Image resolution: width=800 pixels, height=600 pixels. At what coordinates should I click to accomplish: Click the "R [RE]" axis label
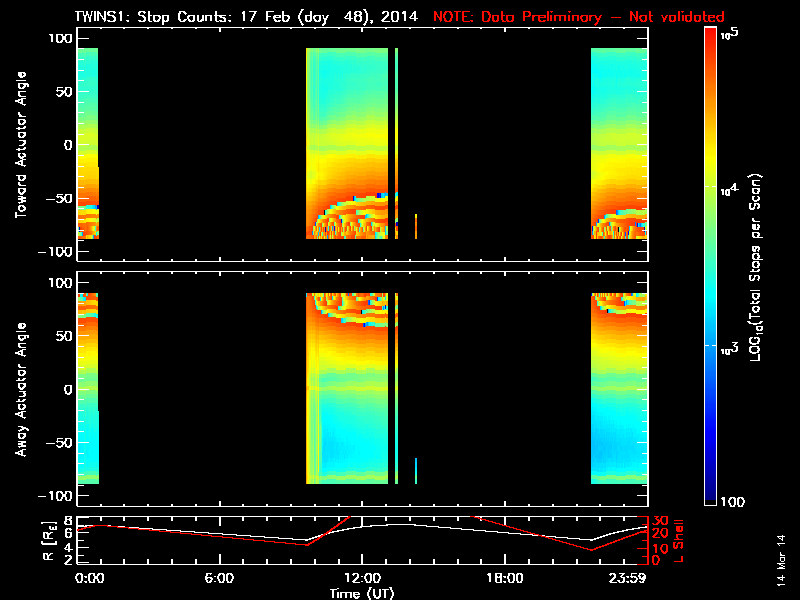point(49,541)
